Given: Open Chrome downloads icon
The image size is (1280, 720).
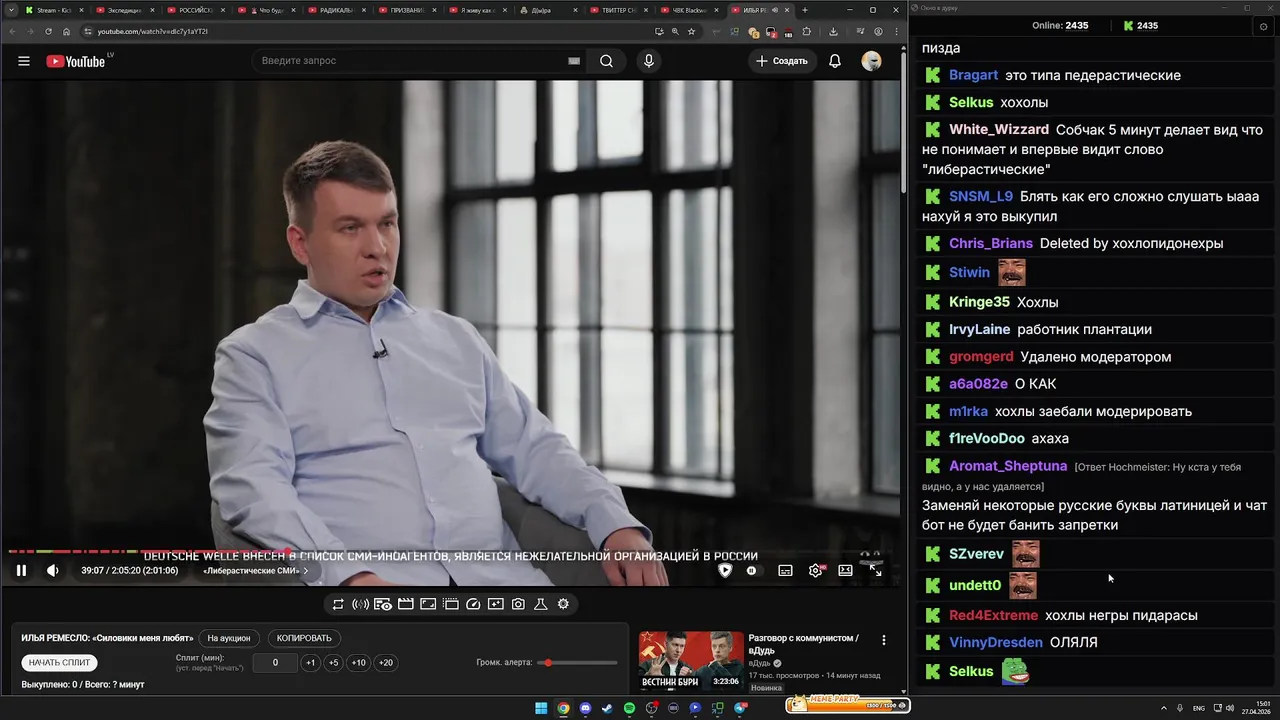Looking at the screenshot, I should pos(833,31).
